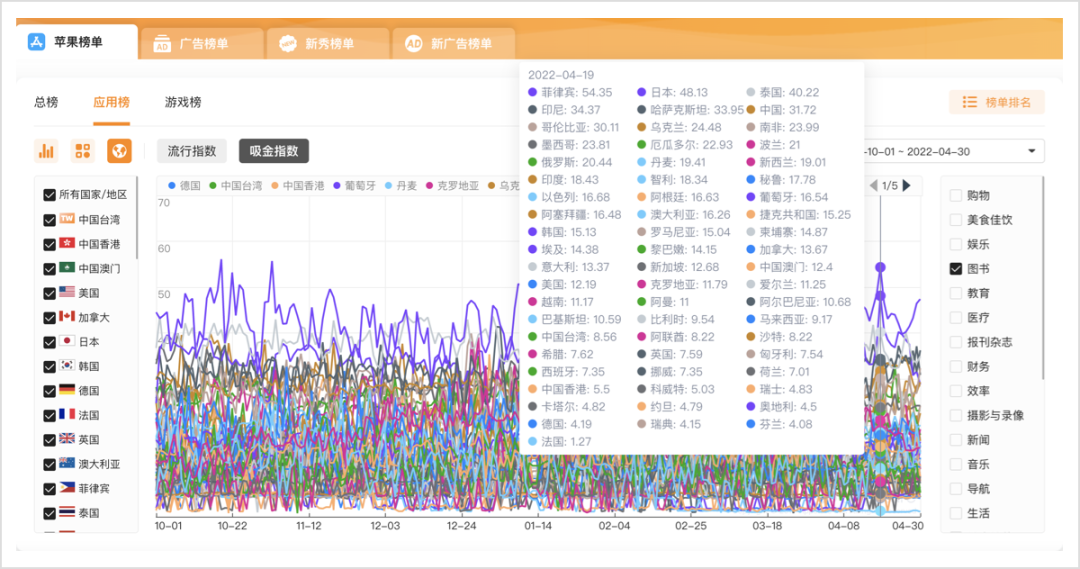Click the 韩国 flag icon
The width and height of the screenshot is (1080, 569).
point(67,366)
